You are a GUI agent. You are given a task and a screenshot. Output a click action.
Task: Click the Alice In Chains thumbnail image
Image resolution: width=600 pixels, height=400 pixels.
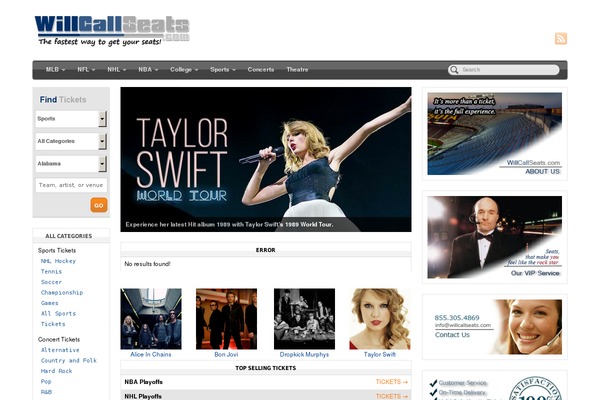pyautogui.click(x=151, y=319)
